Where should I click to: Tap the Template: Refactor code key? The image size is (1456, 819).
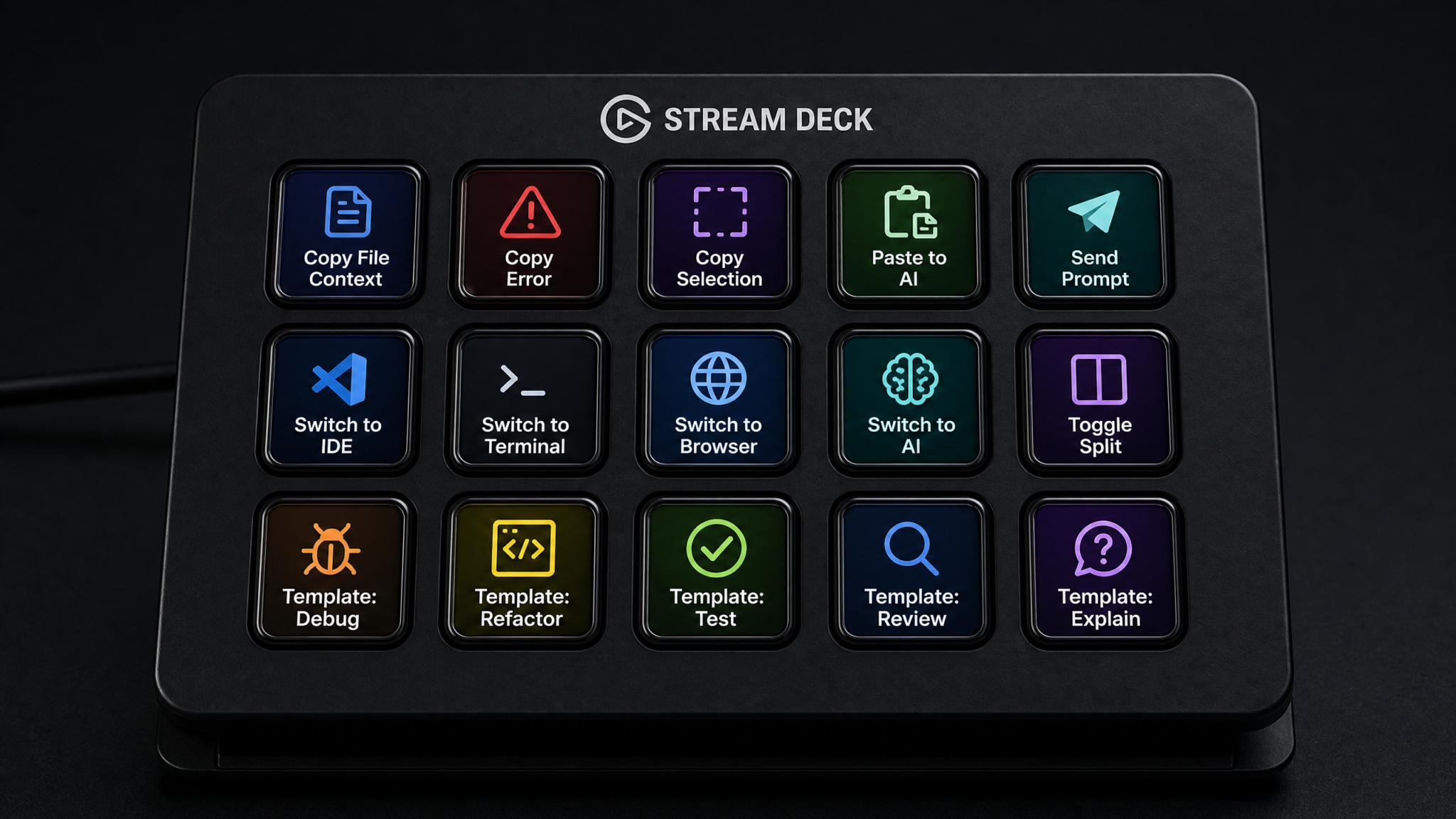523,571
